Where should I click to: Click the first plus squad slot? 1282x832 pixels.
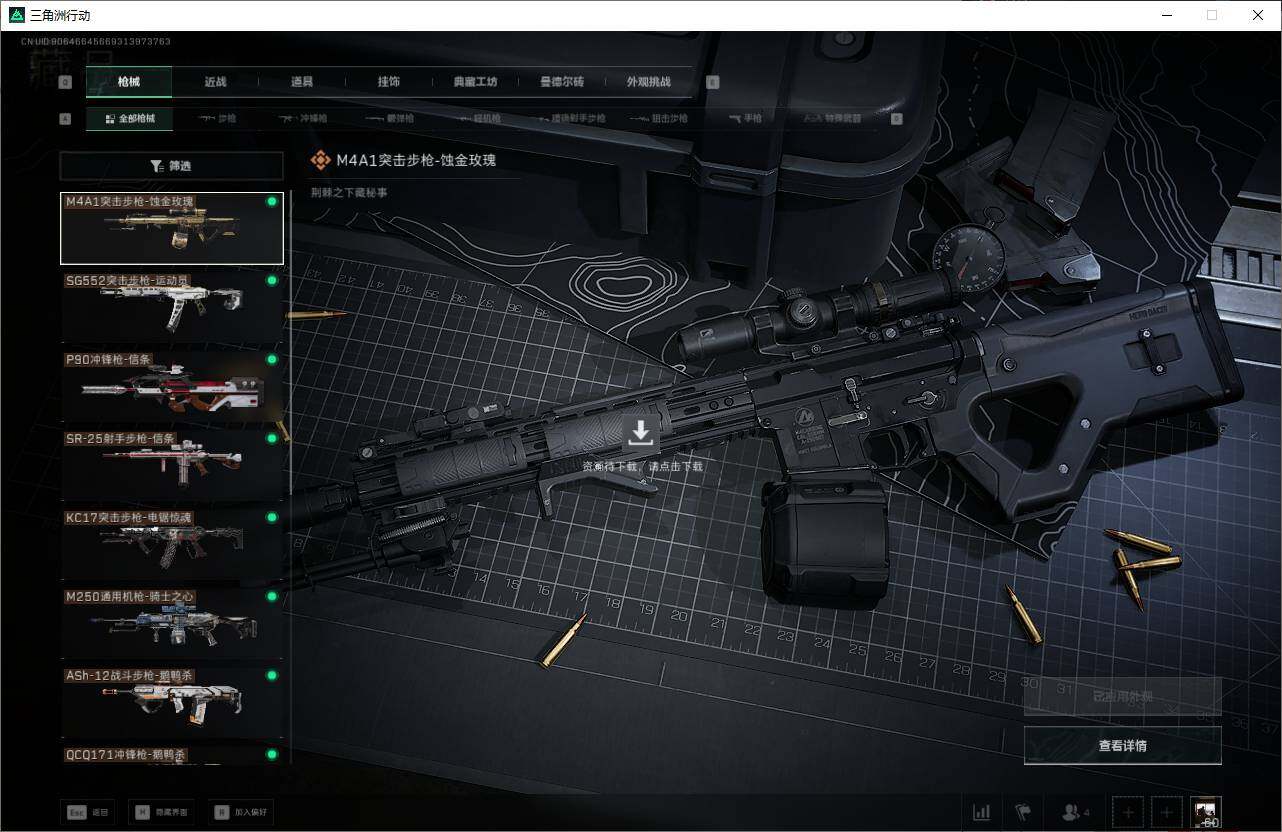(x=1127, y=812)
